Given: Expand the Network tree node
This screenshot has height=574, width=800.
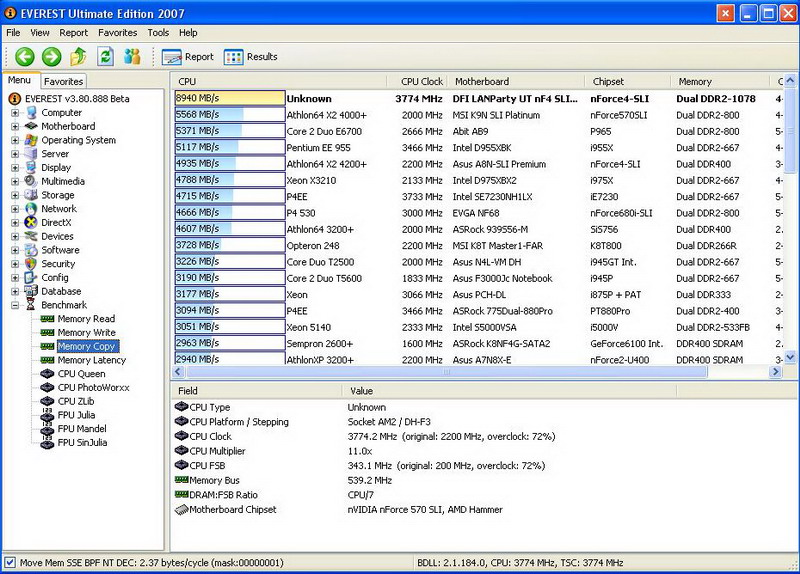Looking at the screenshot, I should pyautogui.click(x=15, y=209).
